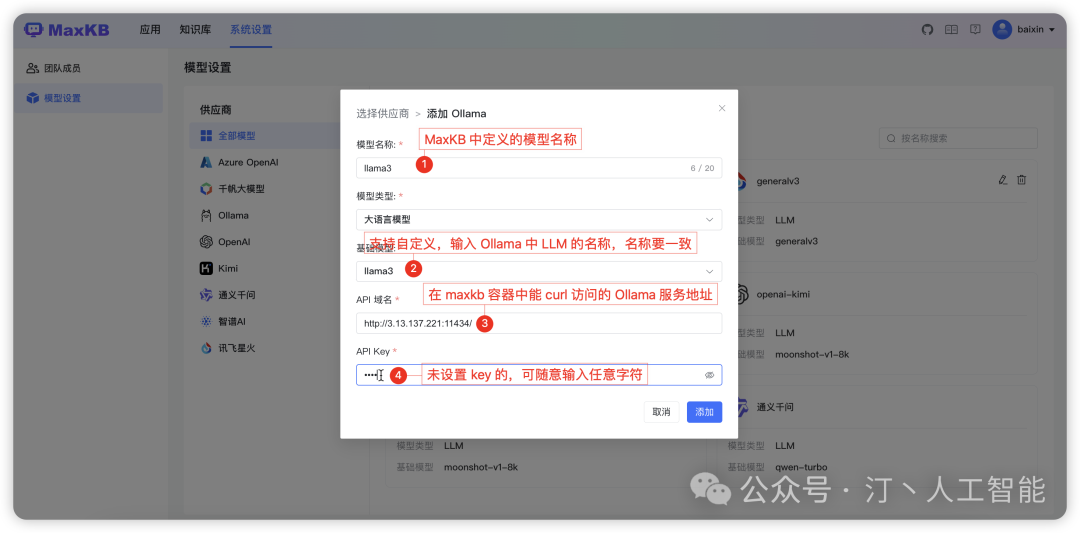1080x533 pixels.
Task: Delete the generalv3 model
Action: 1021,180
